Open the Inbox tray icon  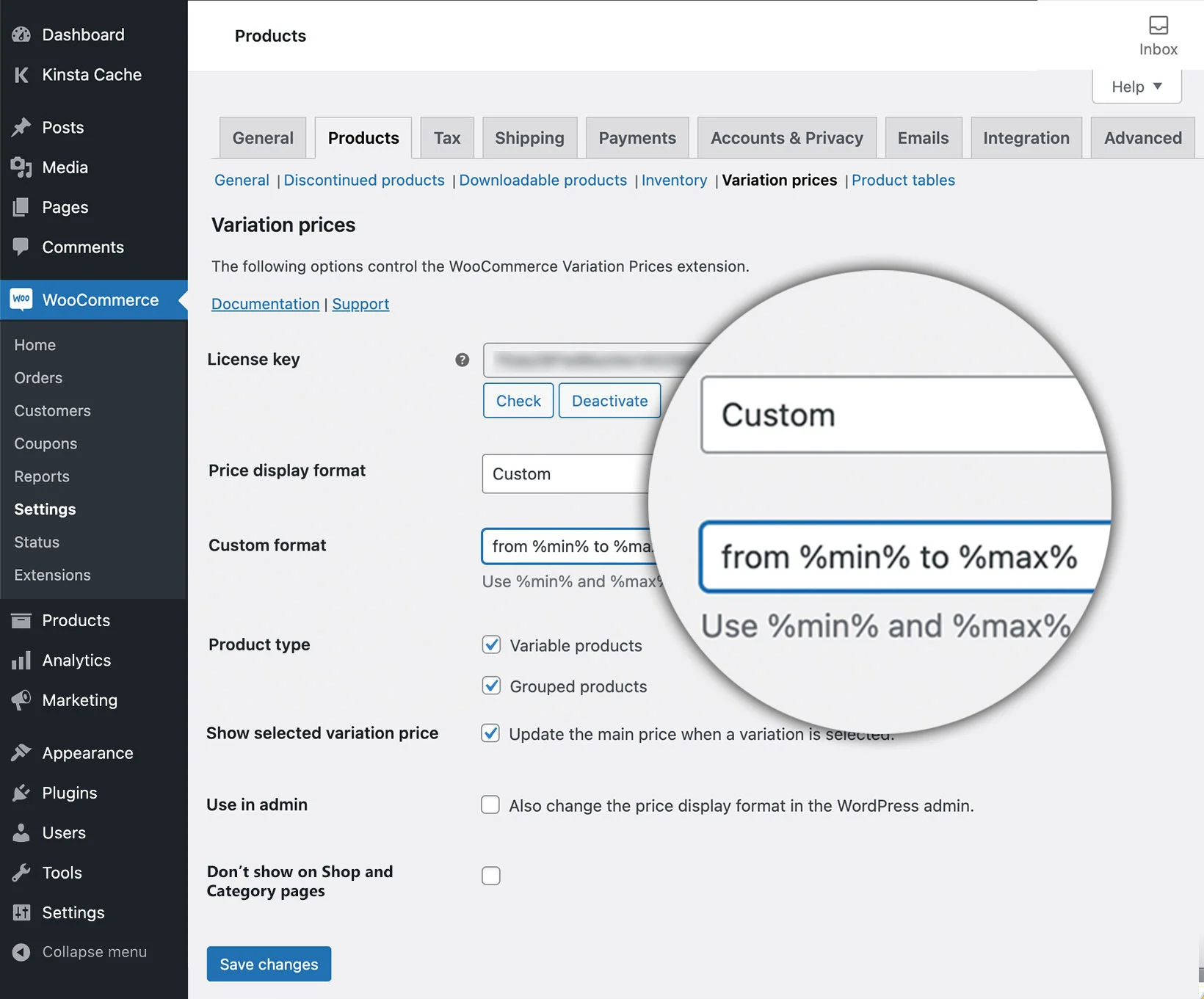click(x=1158, y=26)
